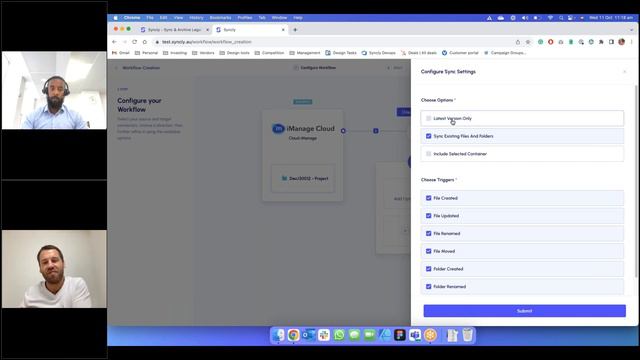Go back from Workflow Creation

[x=116, y=68]
